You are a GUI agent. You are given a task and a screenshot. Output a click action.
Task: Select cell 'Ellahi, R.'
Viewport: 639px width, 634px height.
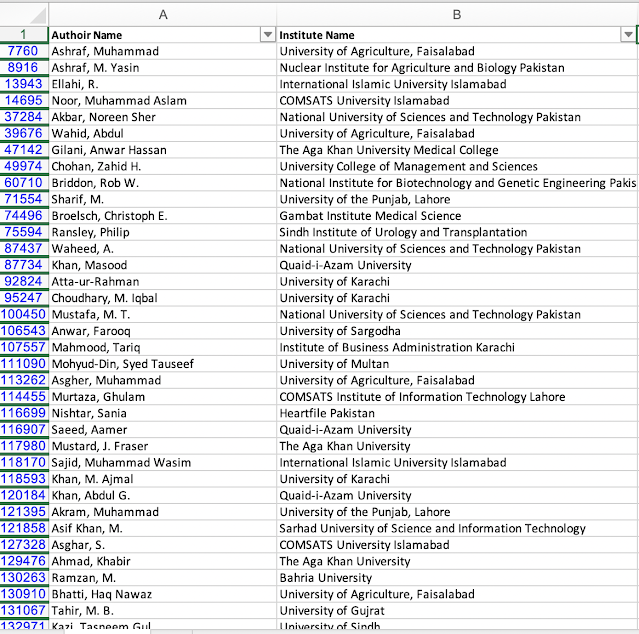pos(162,84)
